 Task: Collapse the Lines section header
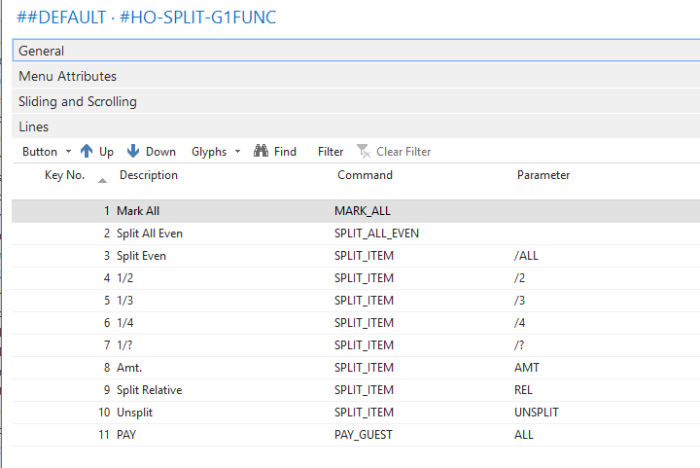33,127
